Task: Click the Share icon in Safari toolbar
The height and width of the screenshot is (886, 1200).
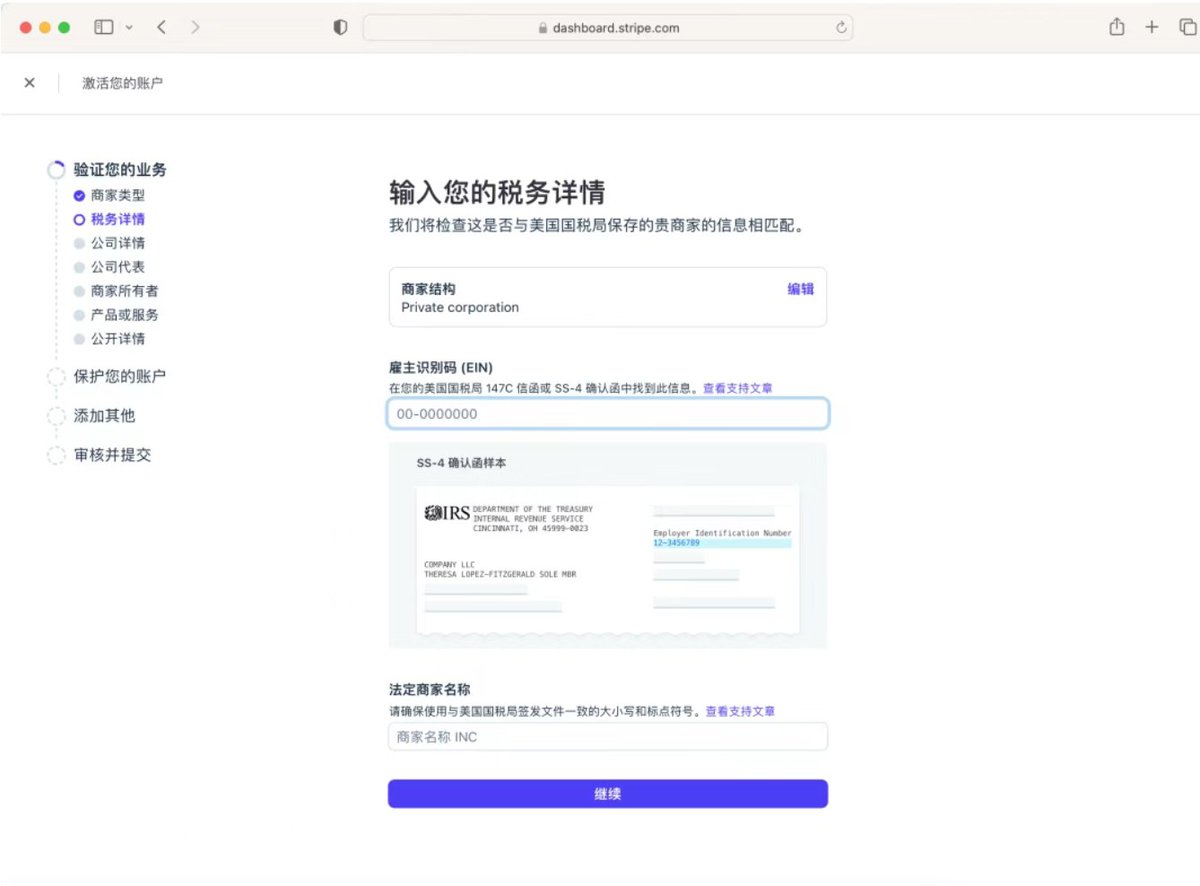Action: (1117, 27)
